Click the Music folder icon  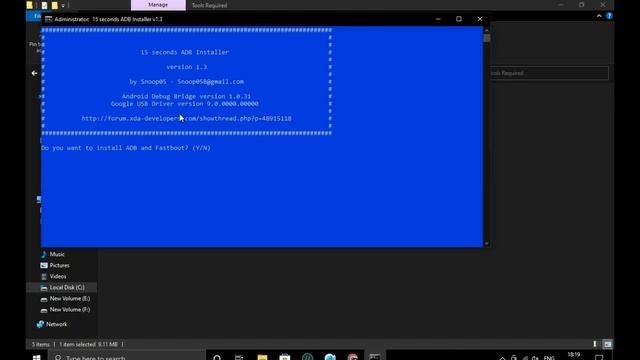click(x=44, y=254)
